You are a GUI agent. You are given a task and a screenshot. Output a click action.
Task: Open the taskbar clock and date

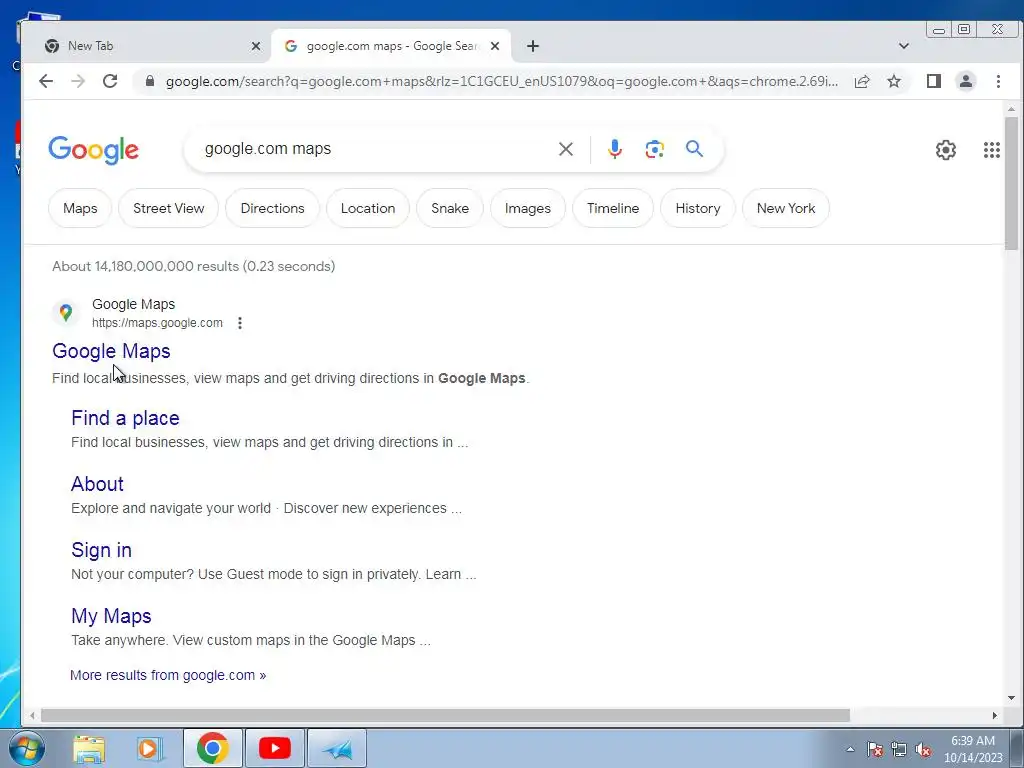[973, 749]
